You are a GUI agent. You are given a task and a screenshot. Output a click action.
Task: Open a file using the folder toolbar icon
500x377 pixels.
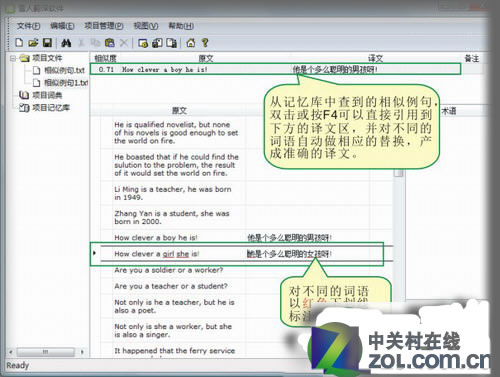(x=33, y=43)
